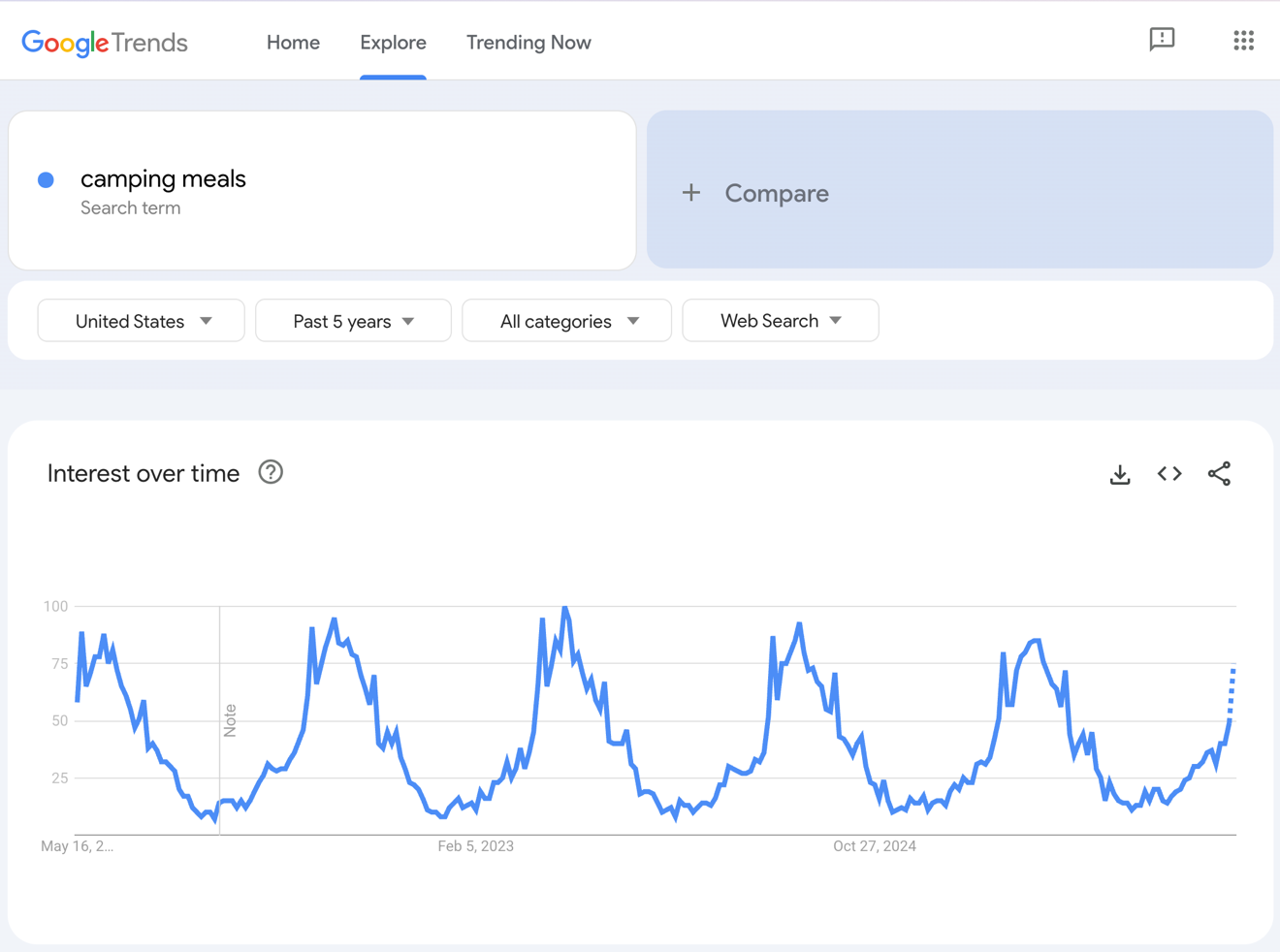Click the Google Trends logo
This screenshot has width=1280, height=952.
(105, 43)
